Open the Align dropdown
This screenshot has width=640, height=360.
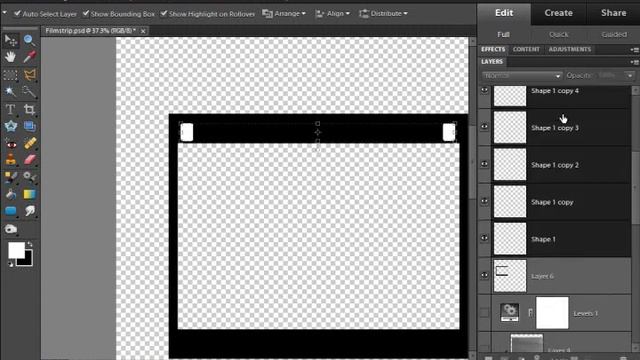click(x=333, y=13)
